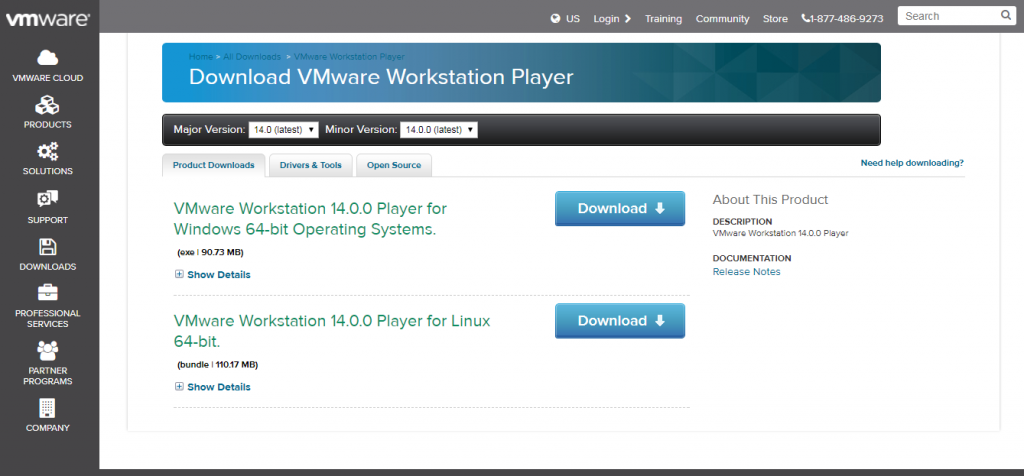Switch to the Drivers & Tools tab
The image size is (1024, 476).
pos(311,165)
